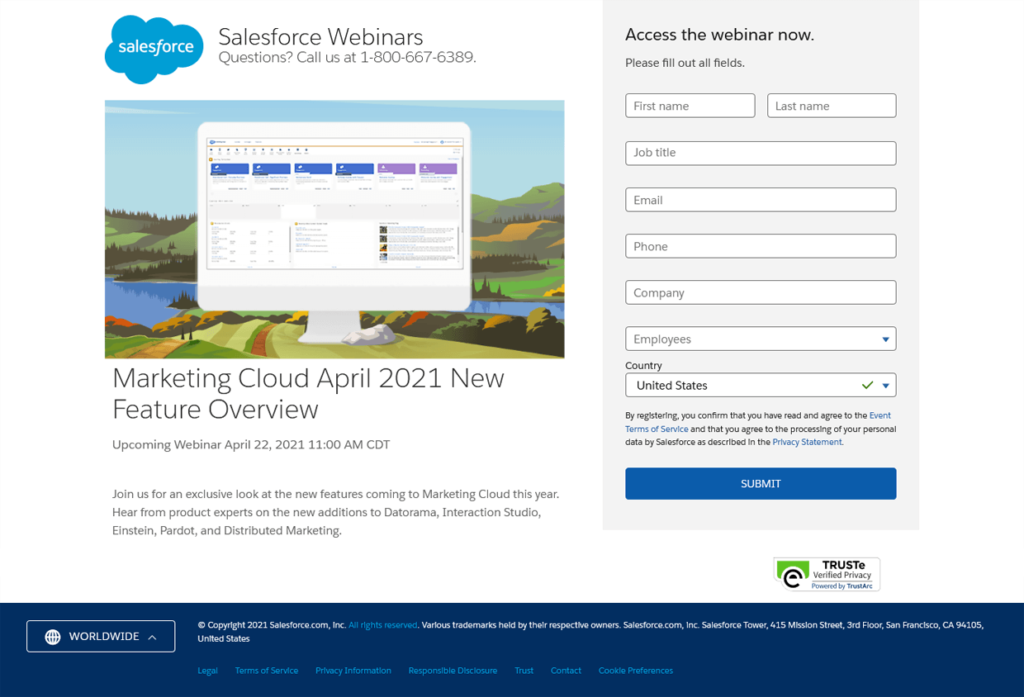Open Cookie Preferences in footer
This screenshot has width=1024, height=697.
[x=635, y=671]
